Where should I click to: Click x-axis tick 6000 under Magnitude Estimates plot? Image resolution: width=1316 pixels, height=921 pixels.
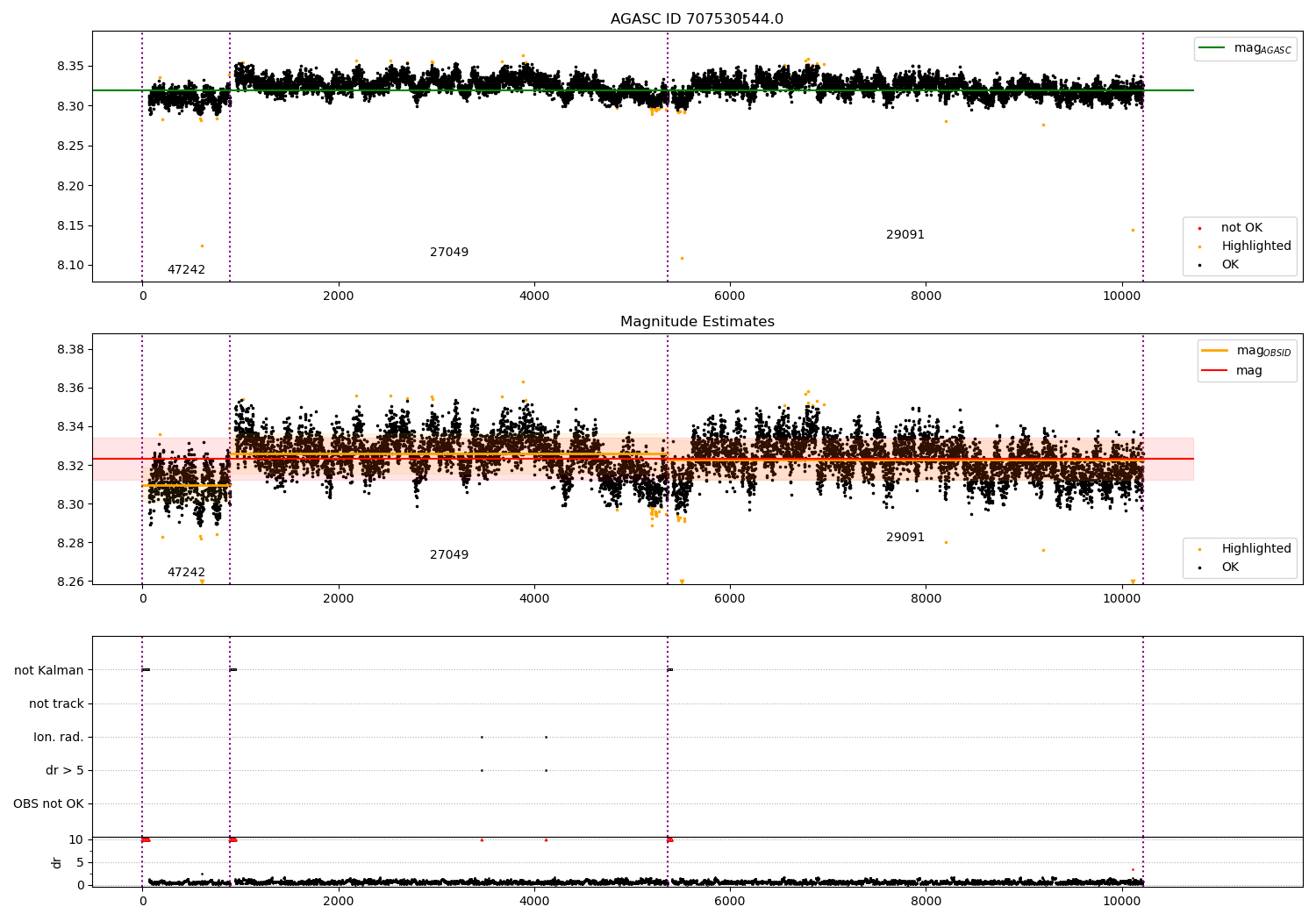pos(730,599)
